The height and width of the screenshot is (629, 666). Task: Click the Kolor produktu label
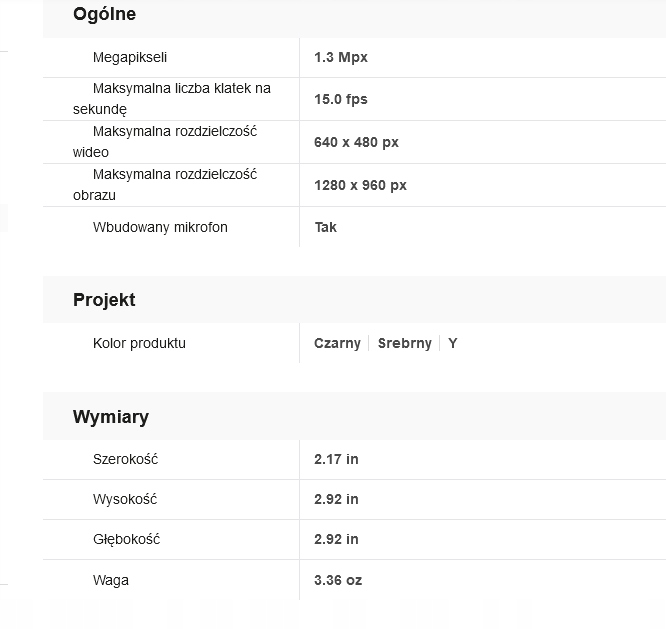[x=139, y=343]
